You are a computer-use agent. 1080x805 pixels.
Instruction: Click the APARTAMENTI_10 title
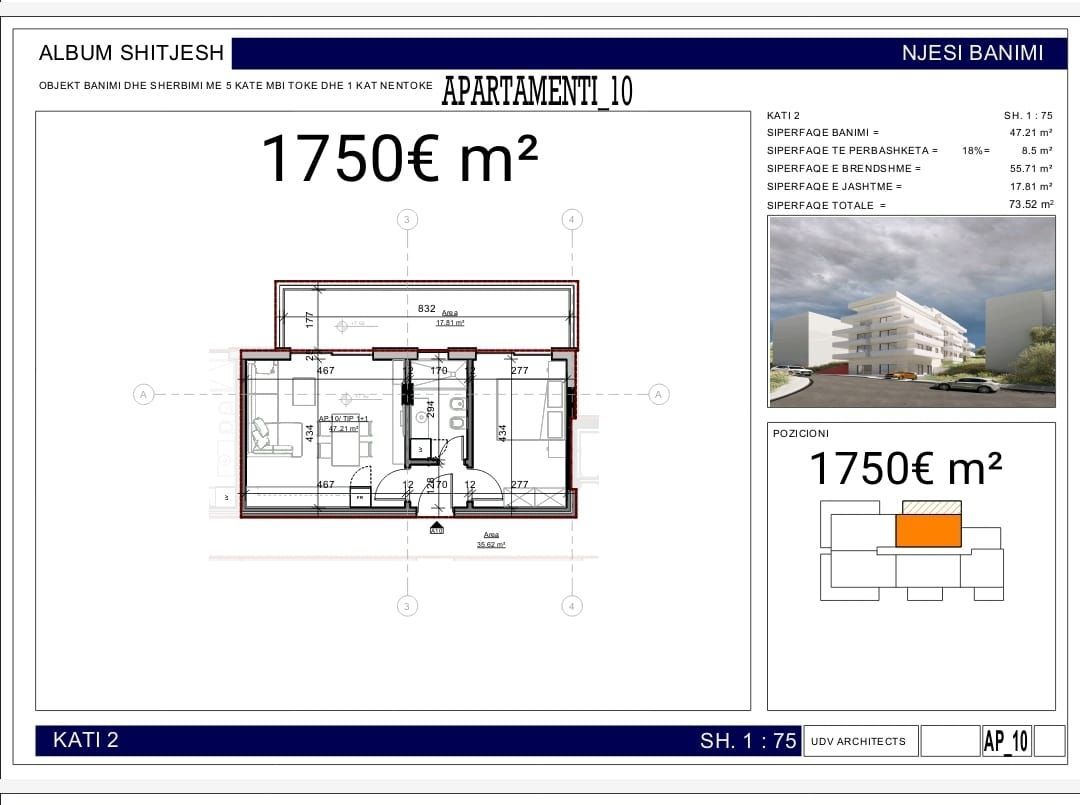tap(537, 91)
